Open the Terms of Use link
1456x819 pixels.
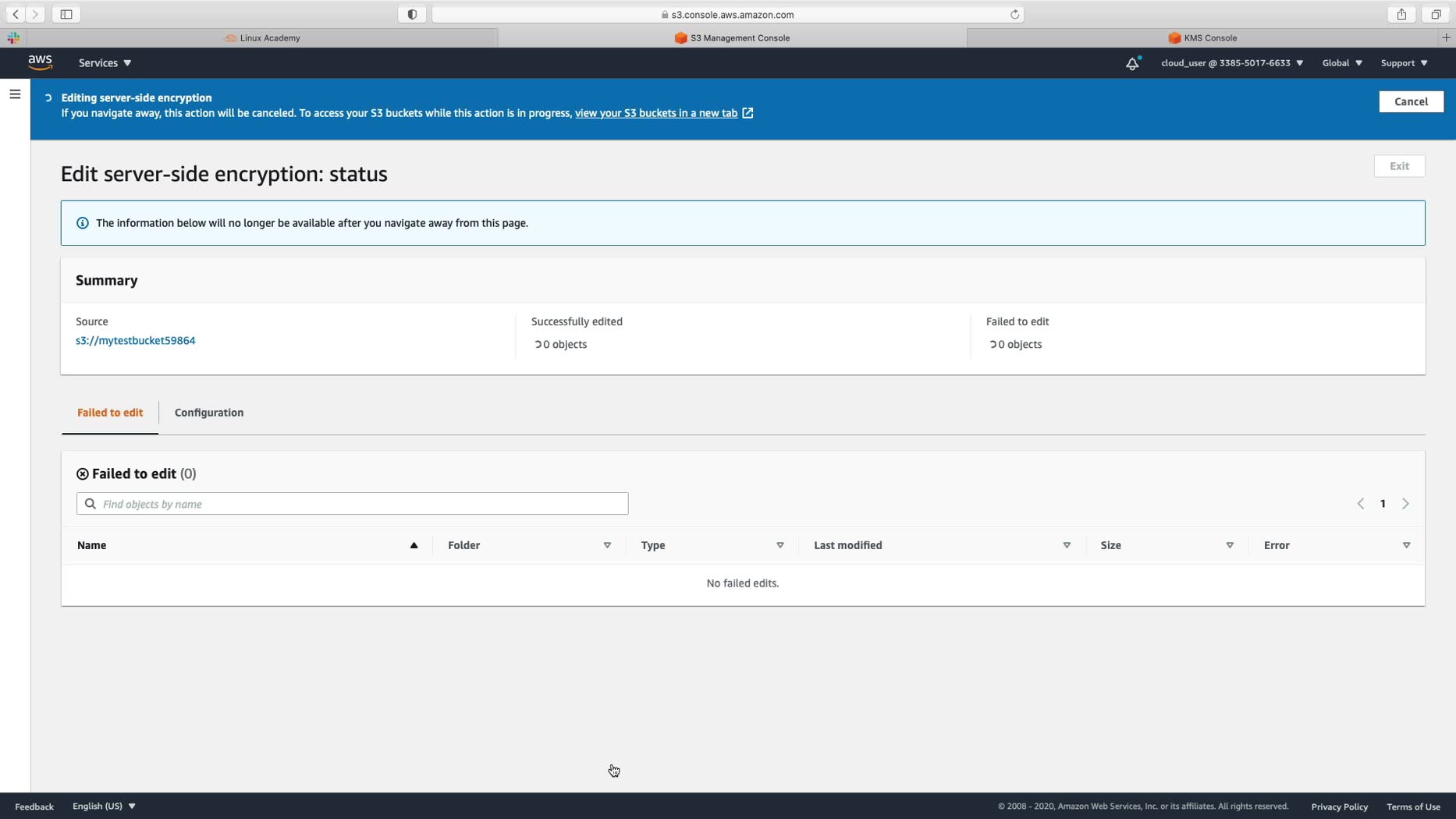[1413, 807]
